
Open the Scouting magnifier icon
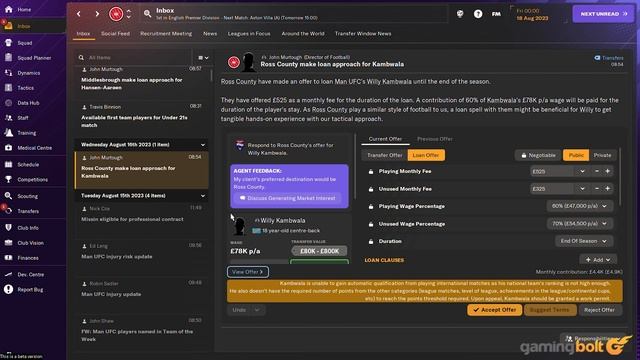point(9,196)
